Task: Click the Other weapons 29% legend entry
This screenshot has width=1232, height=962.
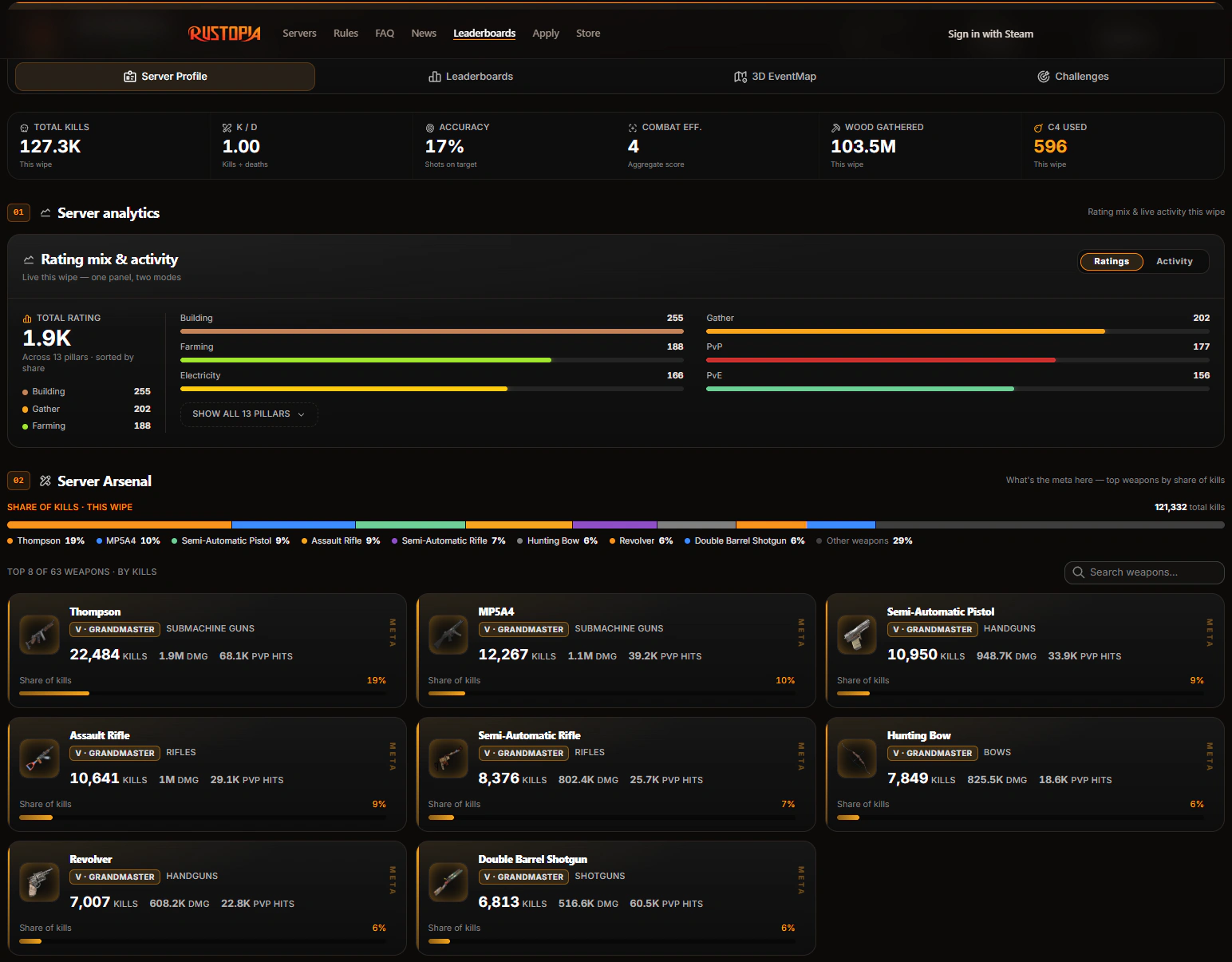Action: pos(864,541)
